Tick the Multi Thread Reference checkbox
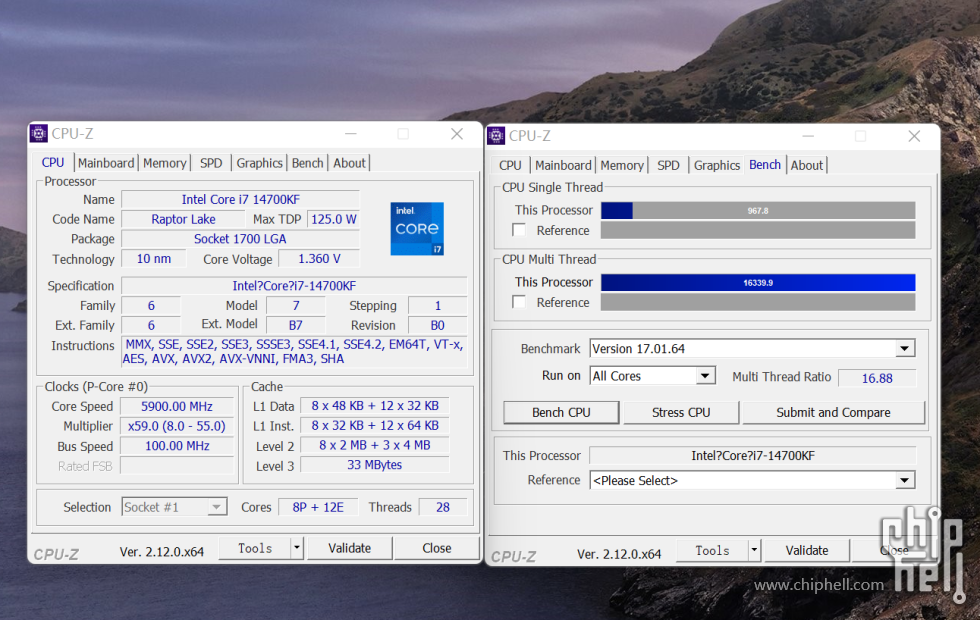Image resolution: width=980 pixels, height=620 pixels. click(x=519, y=301)
